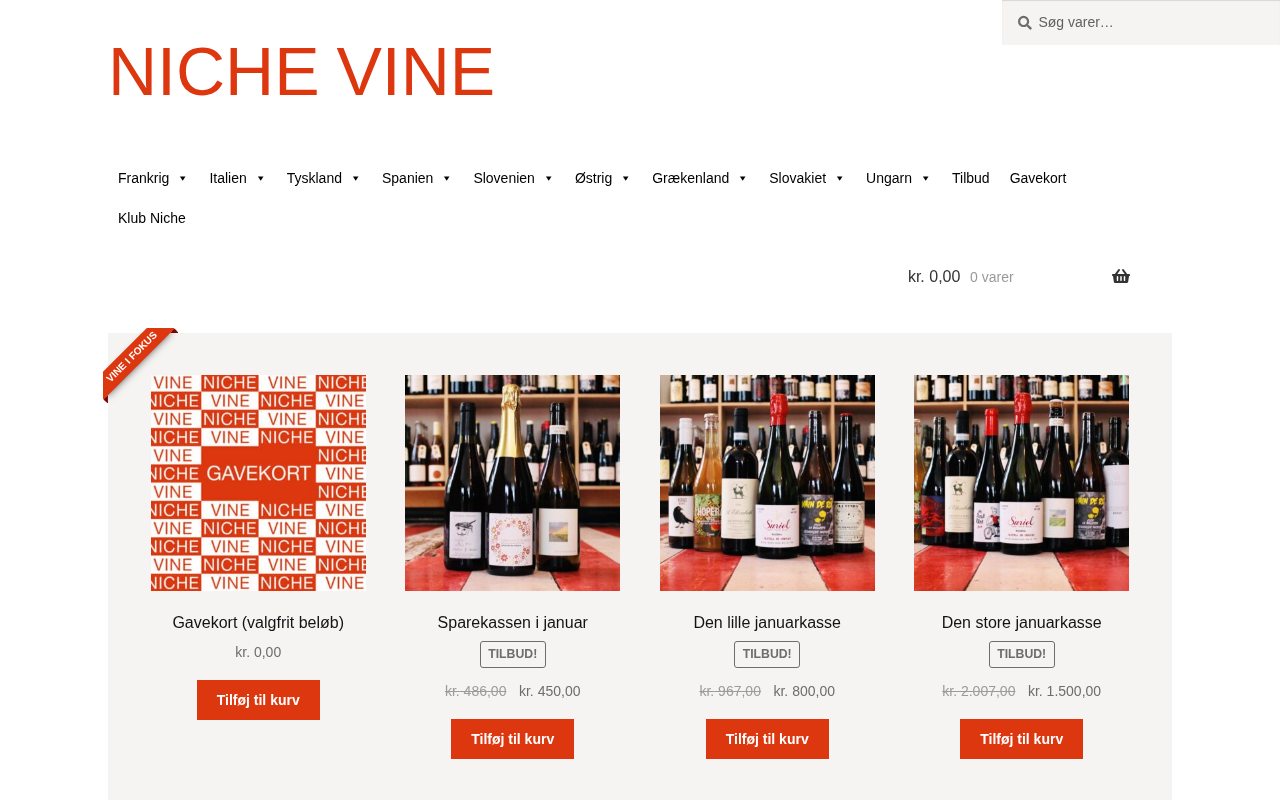
Task: Add Gavekort (valgfrit beløb) to cart
Action: 258,700
